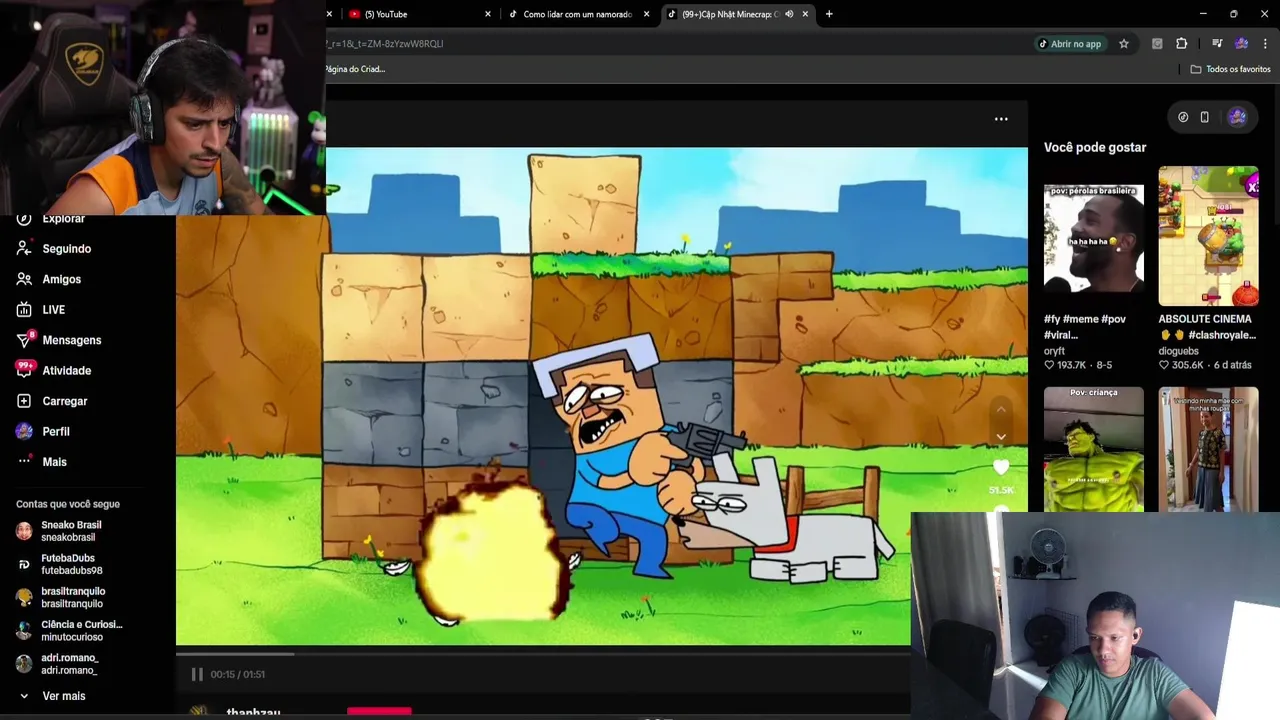Open the ABSOLUTE CINEMA clash royale thumbnail

tap(1208, 236)
